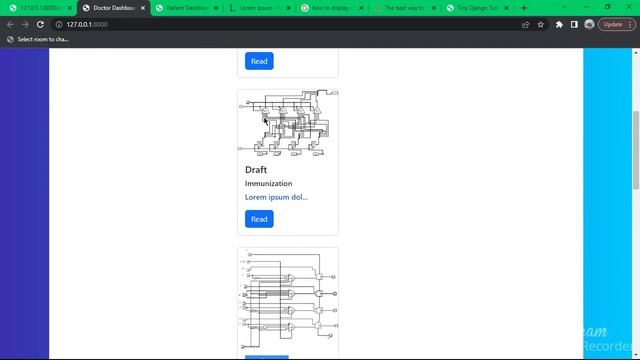Close the Patient Dashboard tab
Screen dimensions: 640x360
pyautogui.click(x=216, y=8)
